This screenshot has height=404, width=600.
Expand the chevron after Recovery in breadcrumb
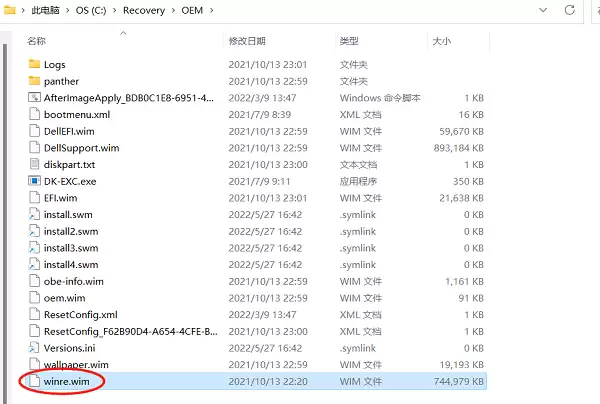click(x=173, y=10)
